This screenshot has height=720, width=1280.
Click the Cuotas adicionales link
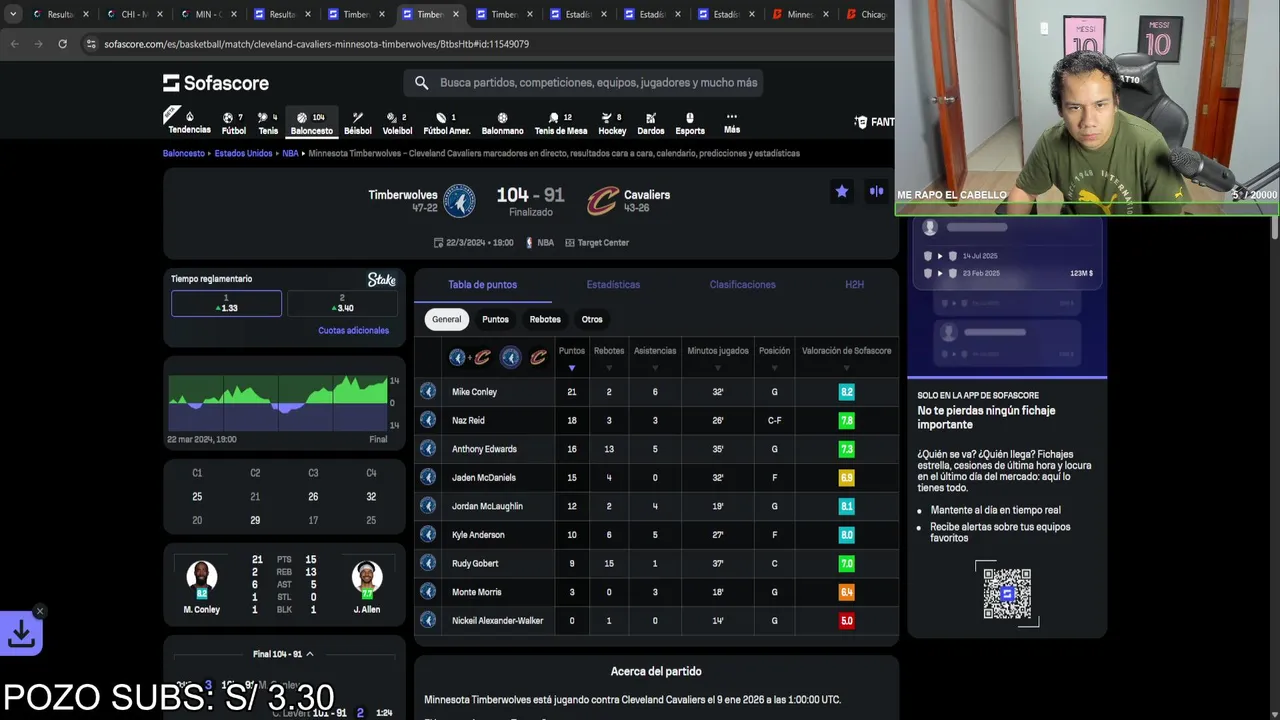pos(353,331)
